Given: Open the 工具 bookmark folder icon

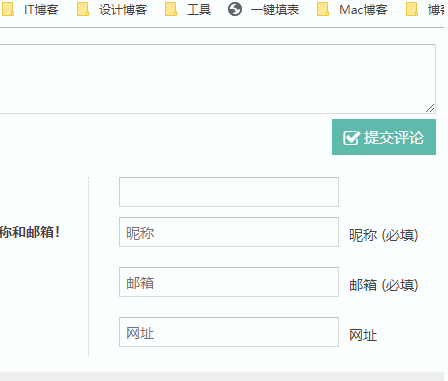Looking at the screenshot, I should [x=171, y=9].
